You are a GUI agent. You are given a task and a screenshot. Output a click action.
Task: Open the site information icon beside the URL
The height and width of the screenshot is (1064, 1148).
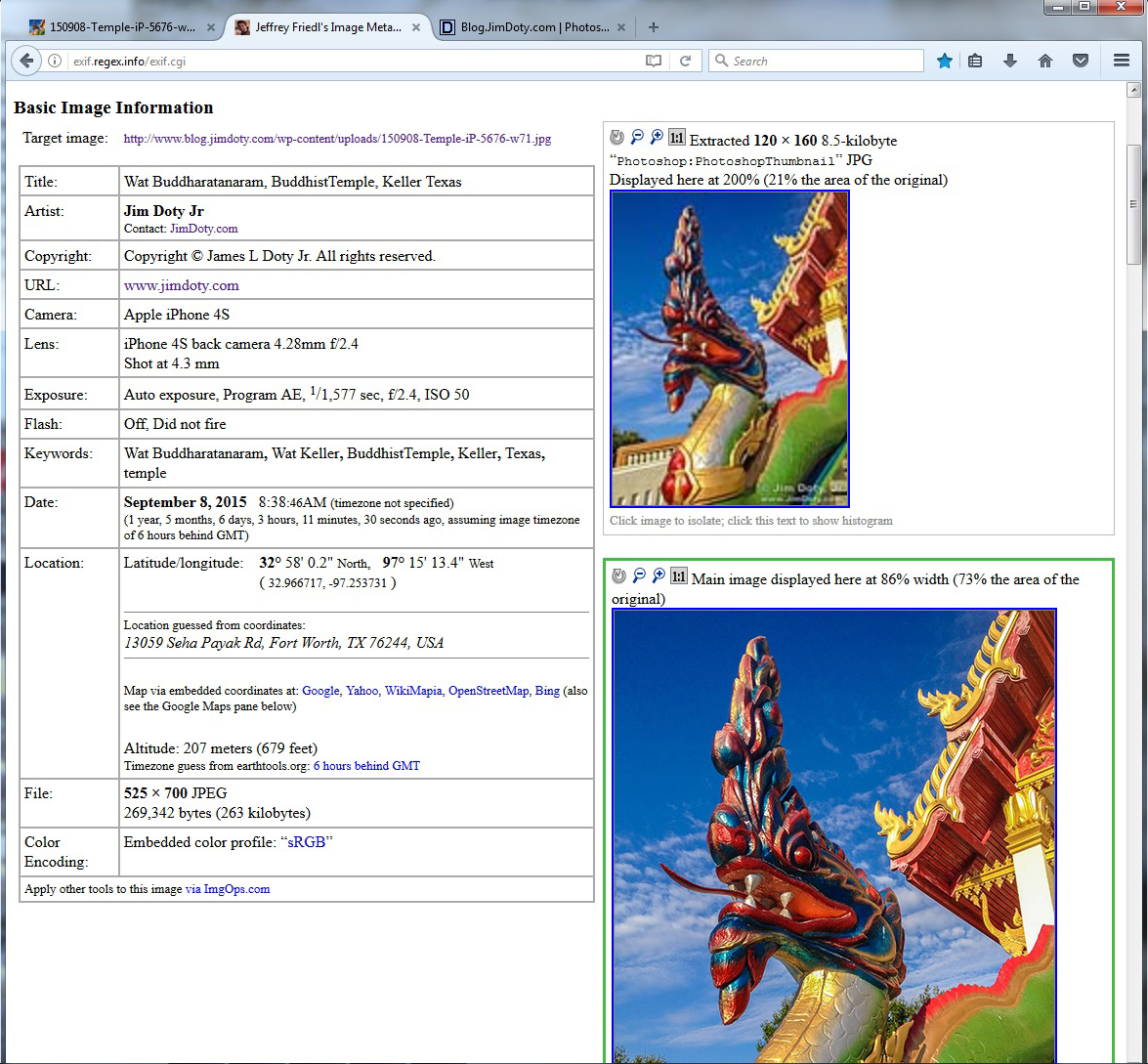55,61
